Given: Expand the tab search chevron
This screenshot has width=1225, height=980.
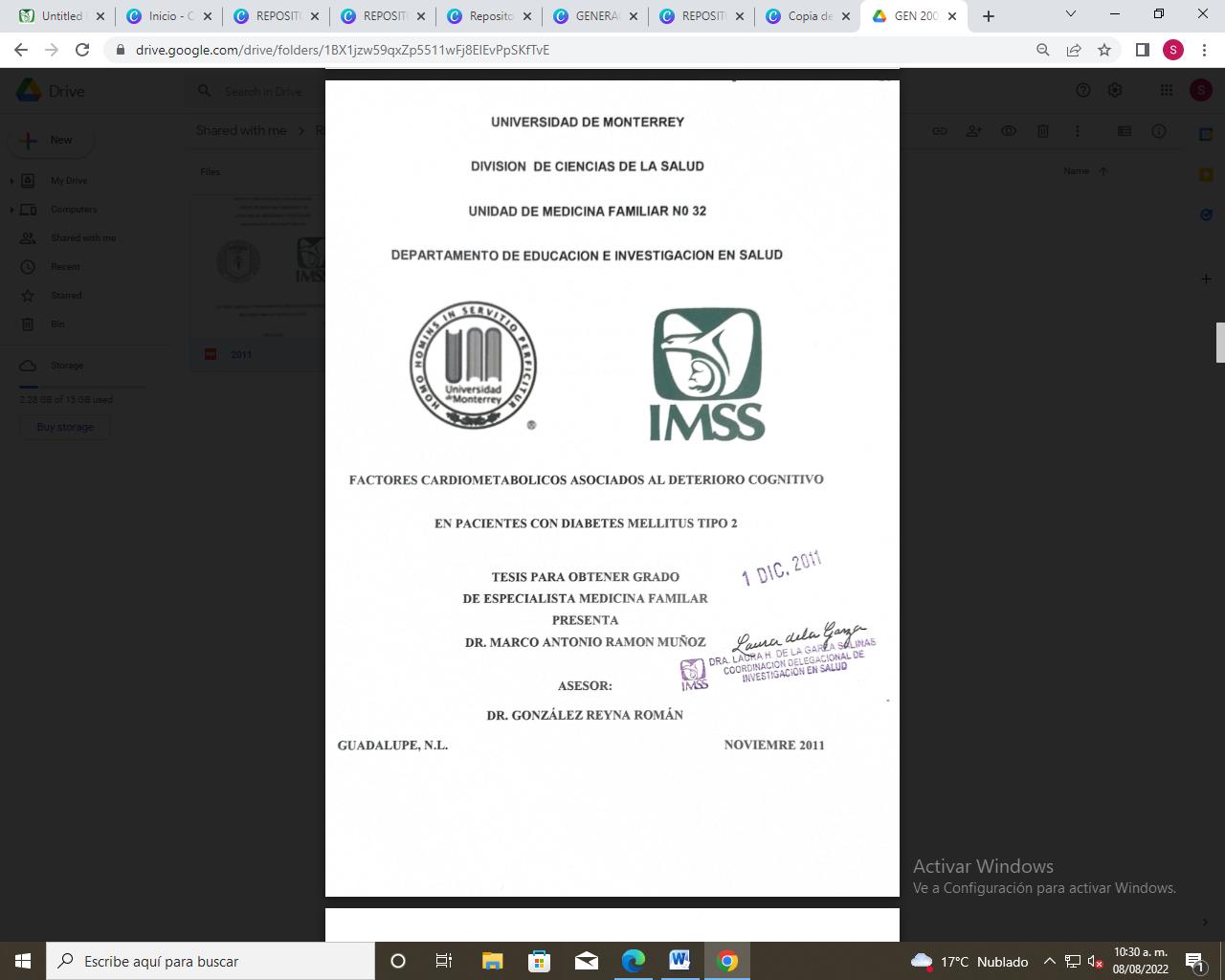Looking at the screenshot, I should [1071, 14].
